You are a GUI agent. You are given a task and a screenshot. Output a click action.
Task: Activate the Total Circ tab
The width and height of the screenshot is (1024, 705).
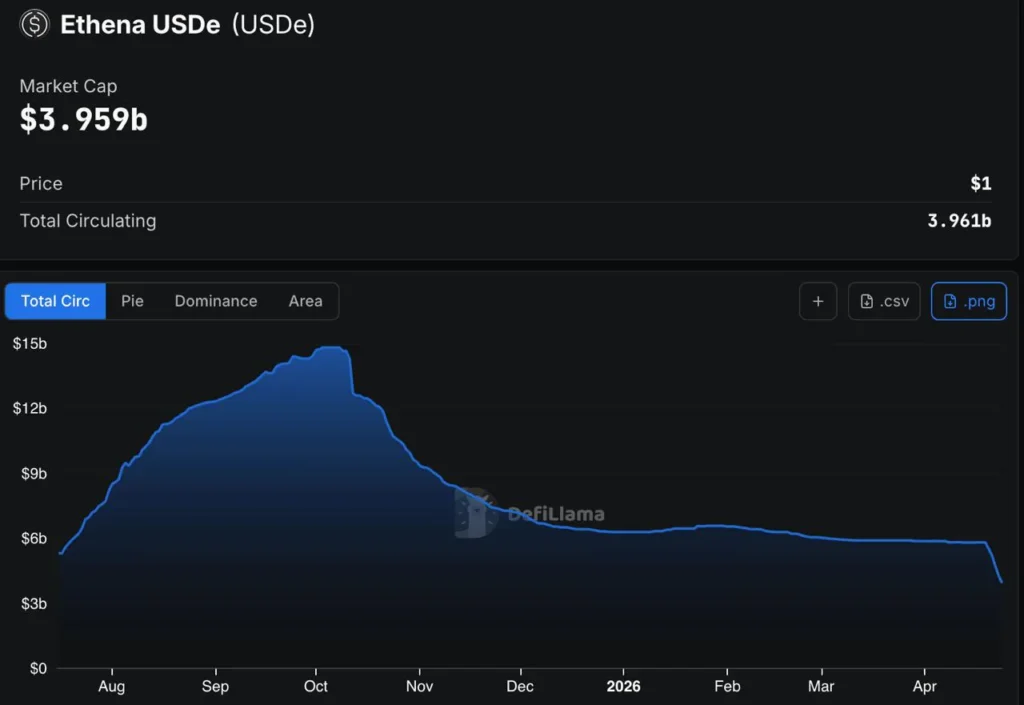55,301
